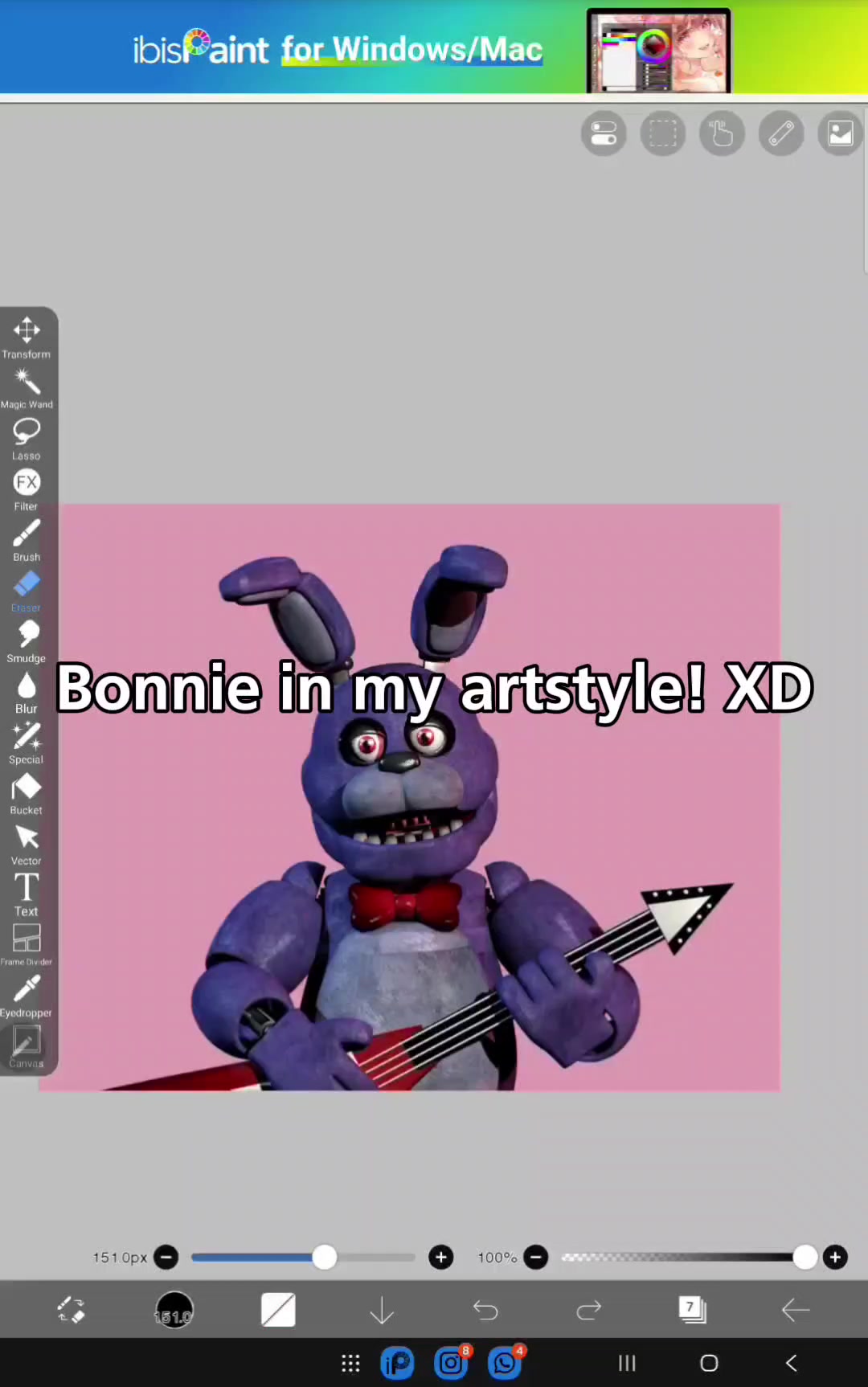Decrease opacity with minus button
868x1387 pixels.
[536, 1257]
